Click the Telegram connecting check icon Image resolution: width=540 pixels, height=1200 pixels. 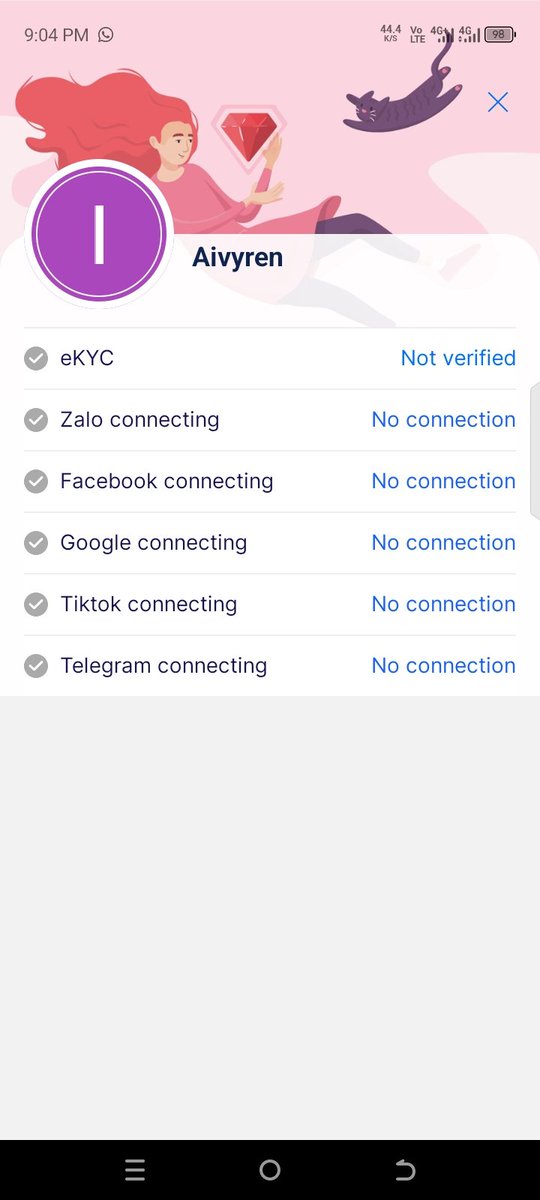coord(36,666)
